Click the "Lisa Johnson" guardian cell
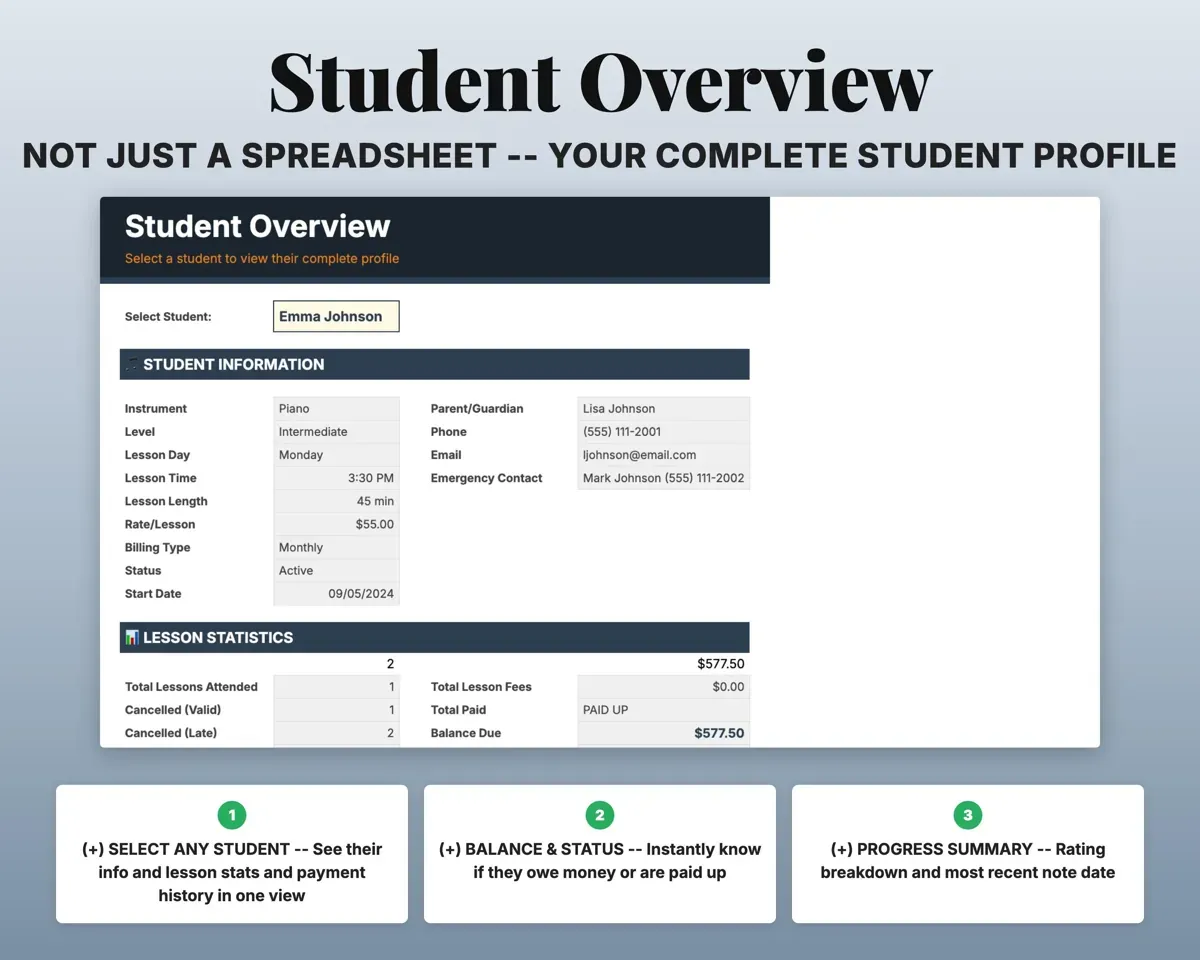 [663, 409]
